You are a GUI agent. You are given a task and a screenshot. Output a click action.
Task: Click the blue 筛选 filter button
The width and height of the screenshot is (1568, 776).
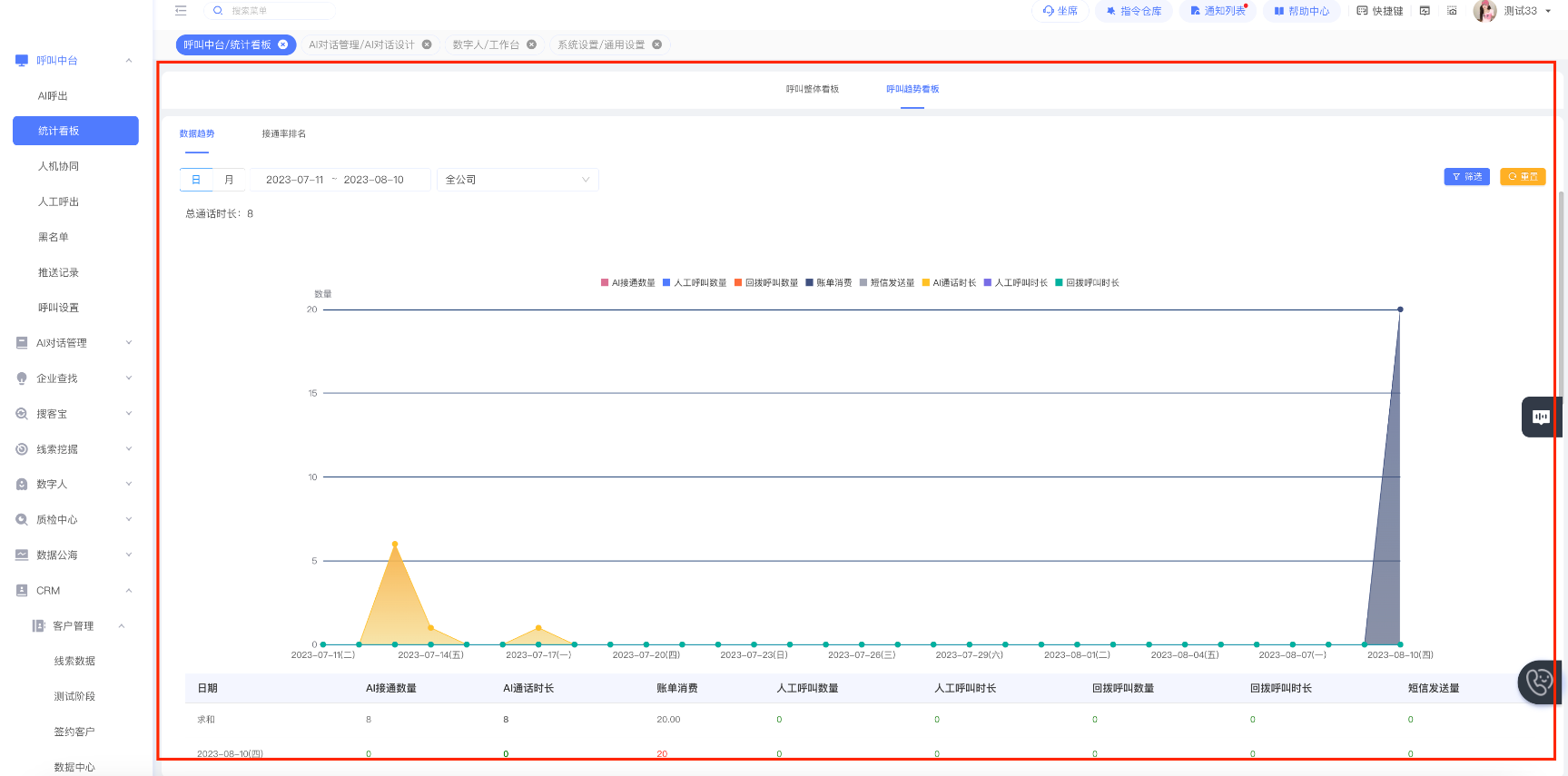click(x=1466, y=177)
